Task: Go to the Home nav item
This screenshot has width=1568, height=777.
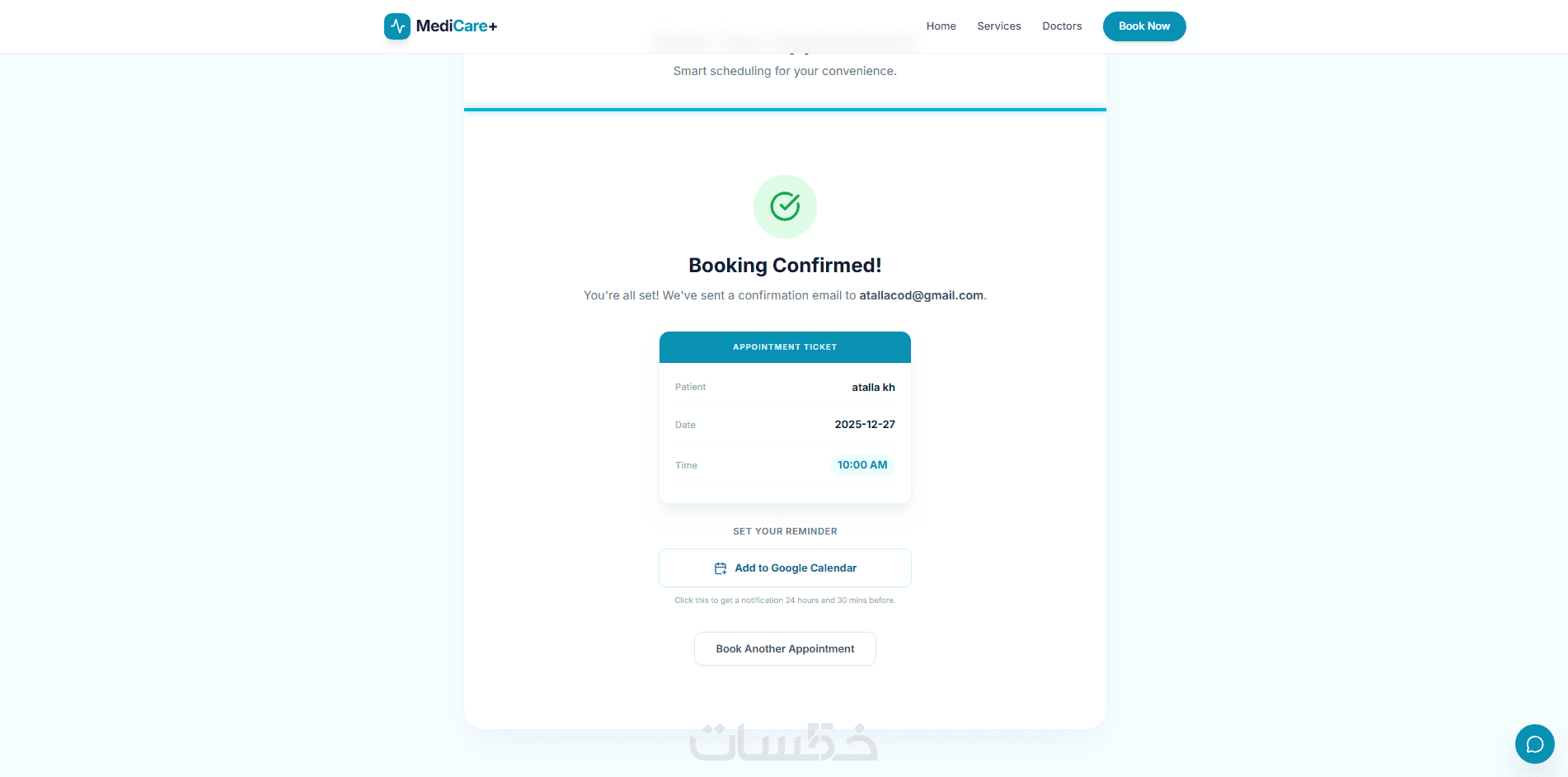Action: coord(941,26)
